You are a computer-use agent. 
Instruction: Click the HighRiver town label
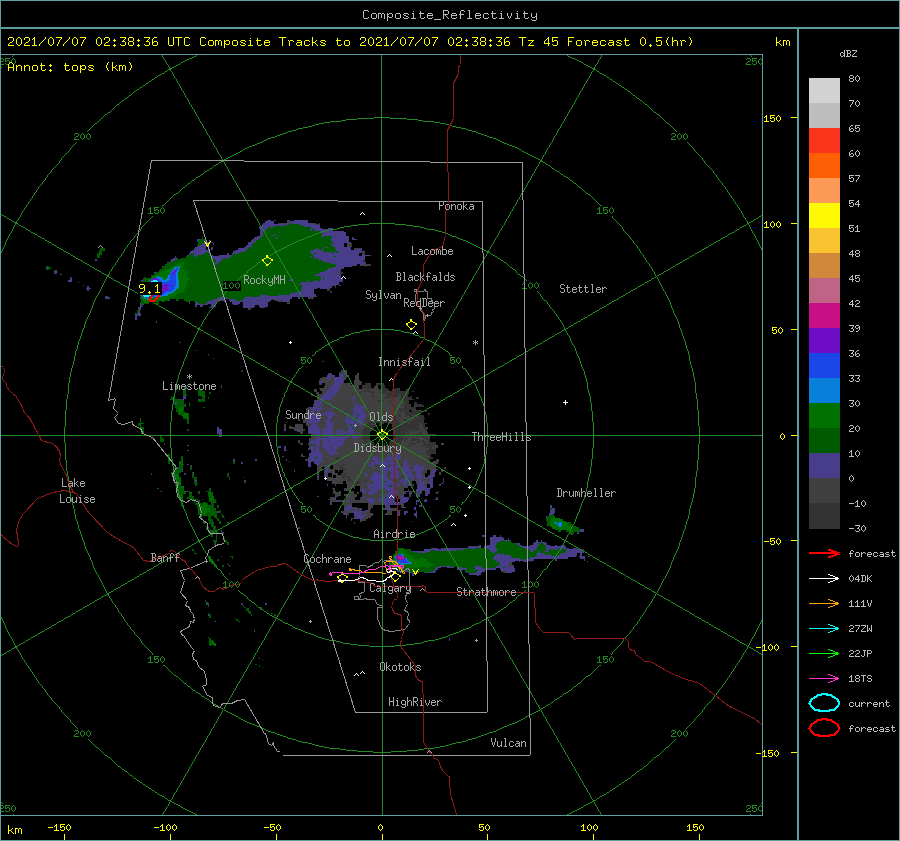tap(415, 702)
